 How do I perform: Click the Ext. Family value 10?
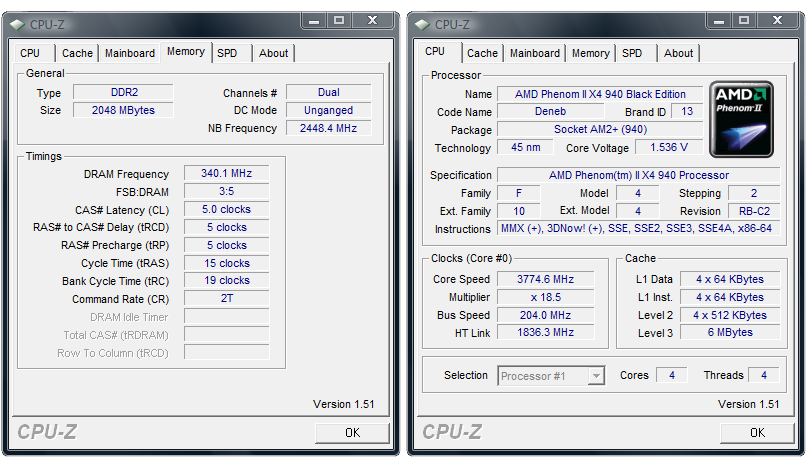(519, 211)
